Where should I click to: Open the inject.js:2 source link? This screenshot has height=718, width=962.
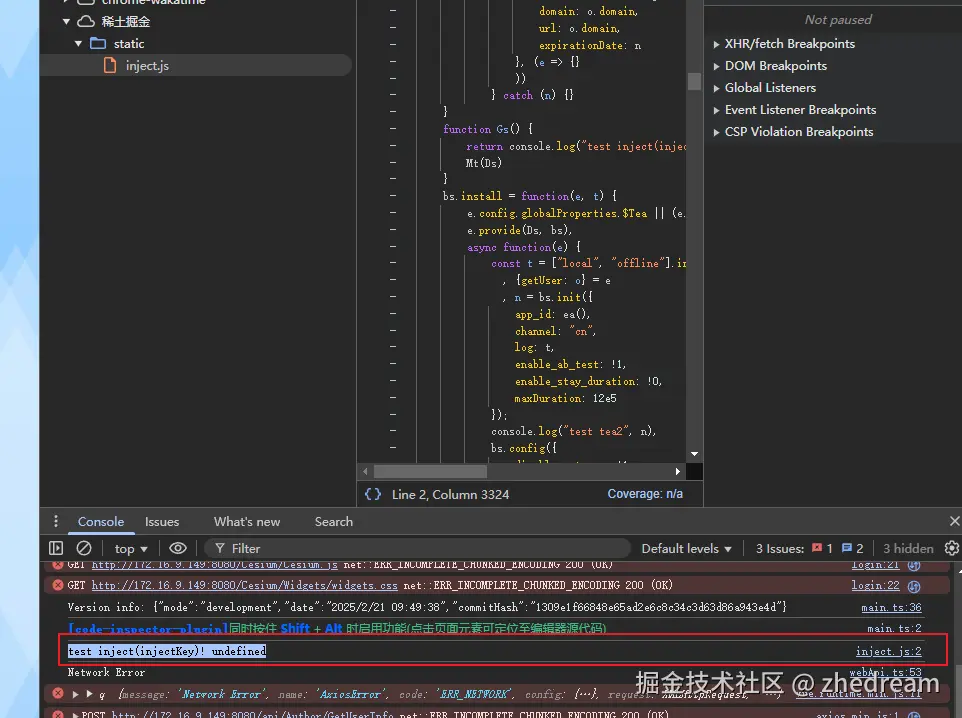(x=888, y=651)
